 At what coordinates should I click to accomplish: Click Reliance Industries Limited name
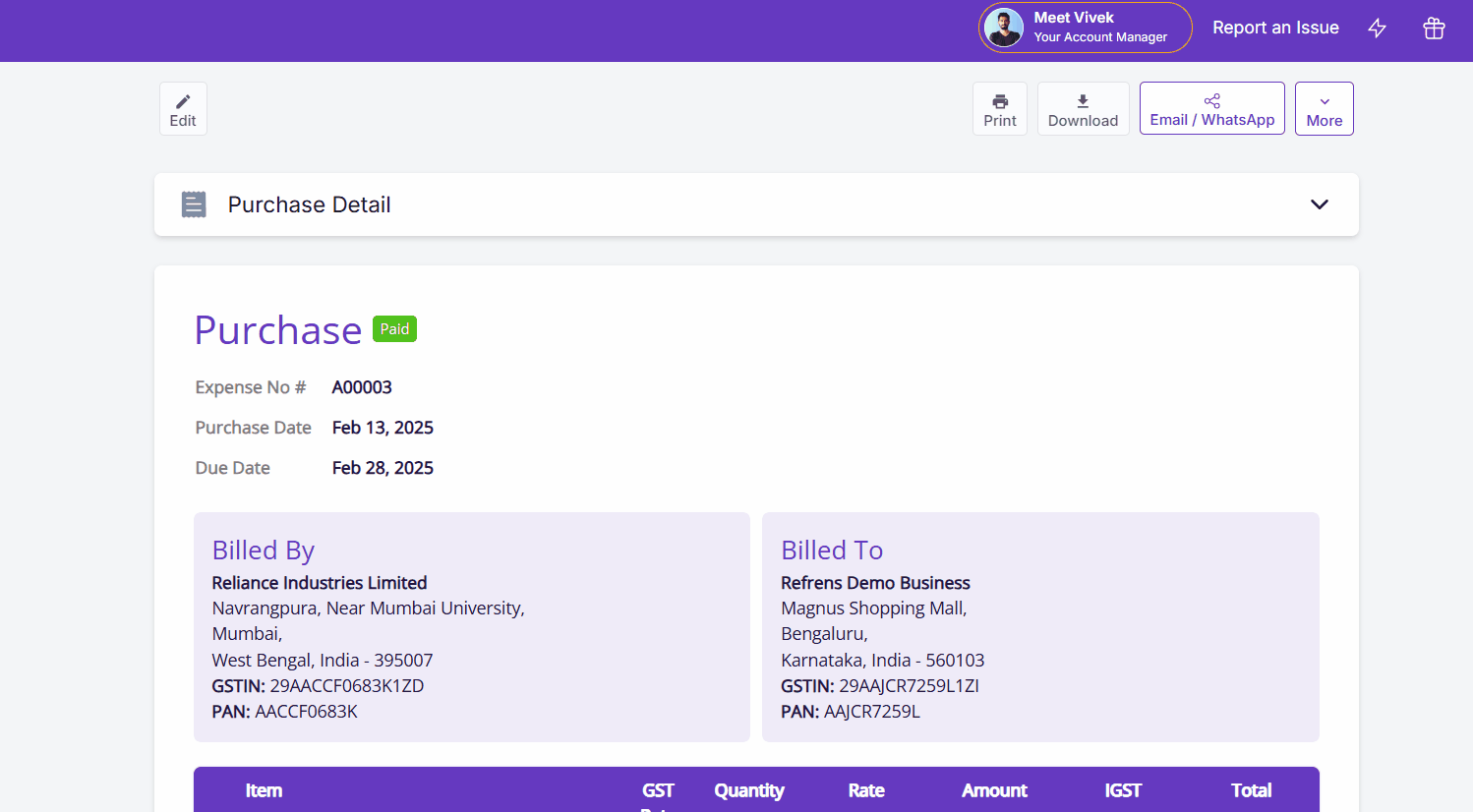[320, 583]
